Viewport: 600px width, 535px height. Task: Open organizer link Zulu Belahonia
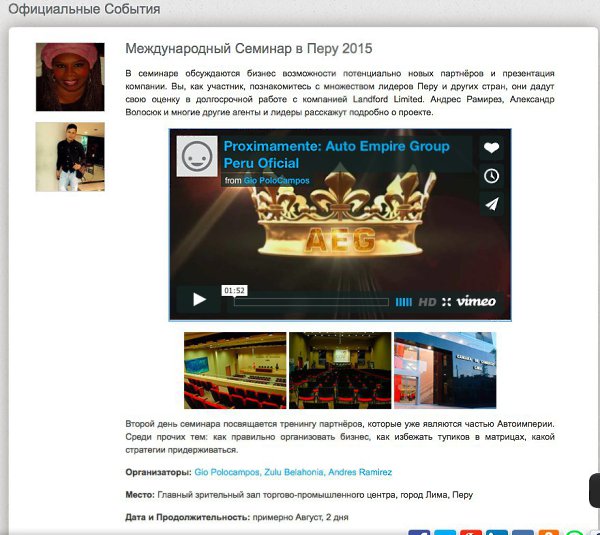294,472
